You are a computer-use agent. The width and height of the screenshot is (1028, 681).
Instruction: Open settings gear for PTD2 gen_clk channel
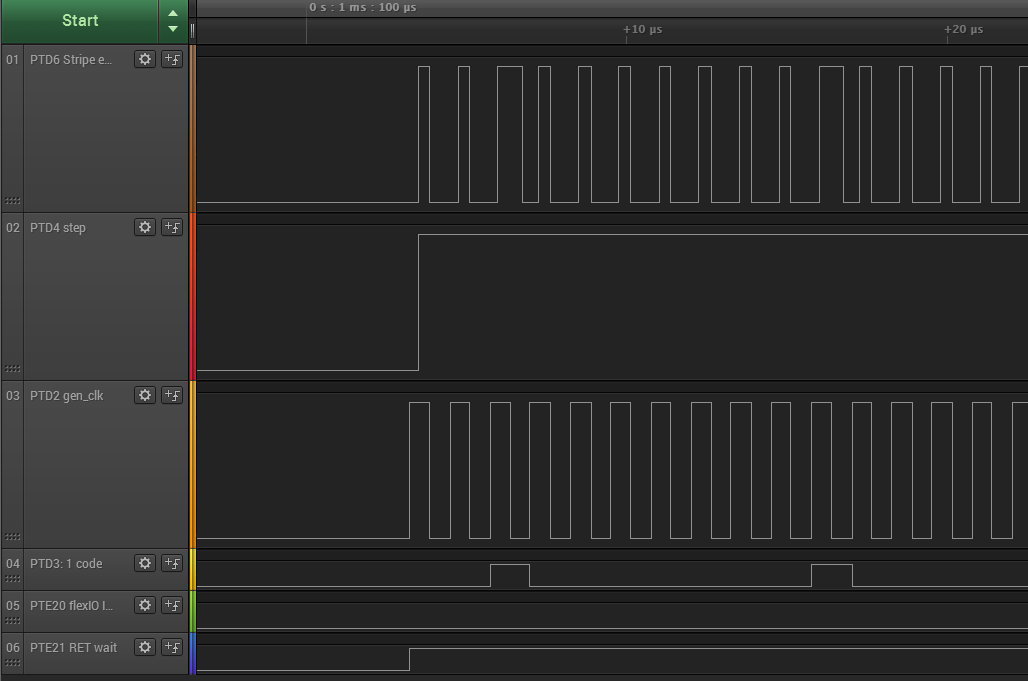point(145,395)
